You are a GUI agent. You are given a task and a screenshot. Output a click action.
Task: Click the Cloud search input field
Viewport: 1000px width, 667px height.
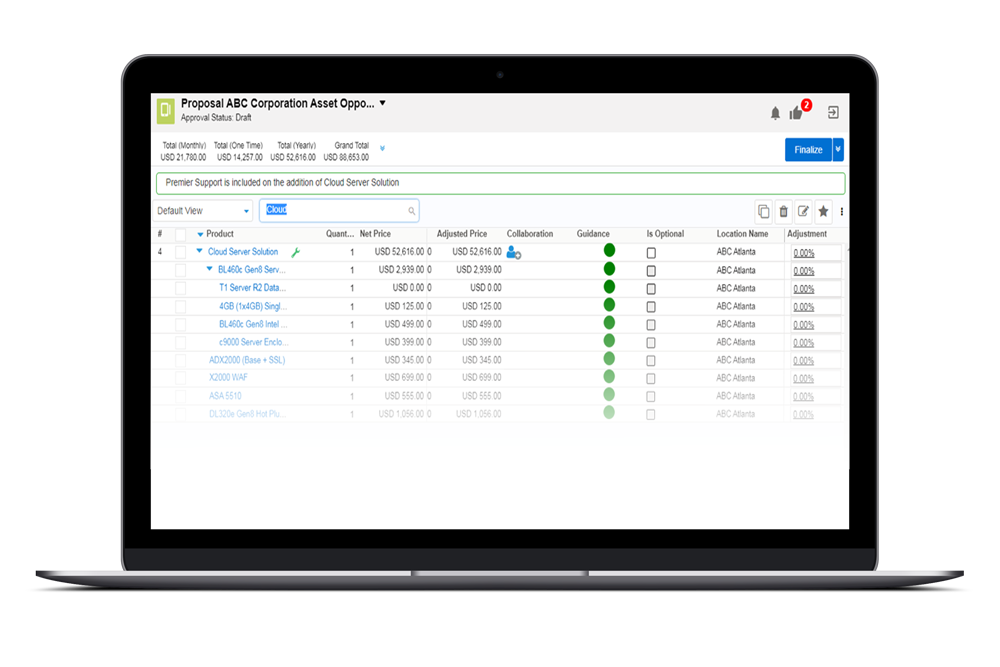click(338, 211)
